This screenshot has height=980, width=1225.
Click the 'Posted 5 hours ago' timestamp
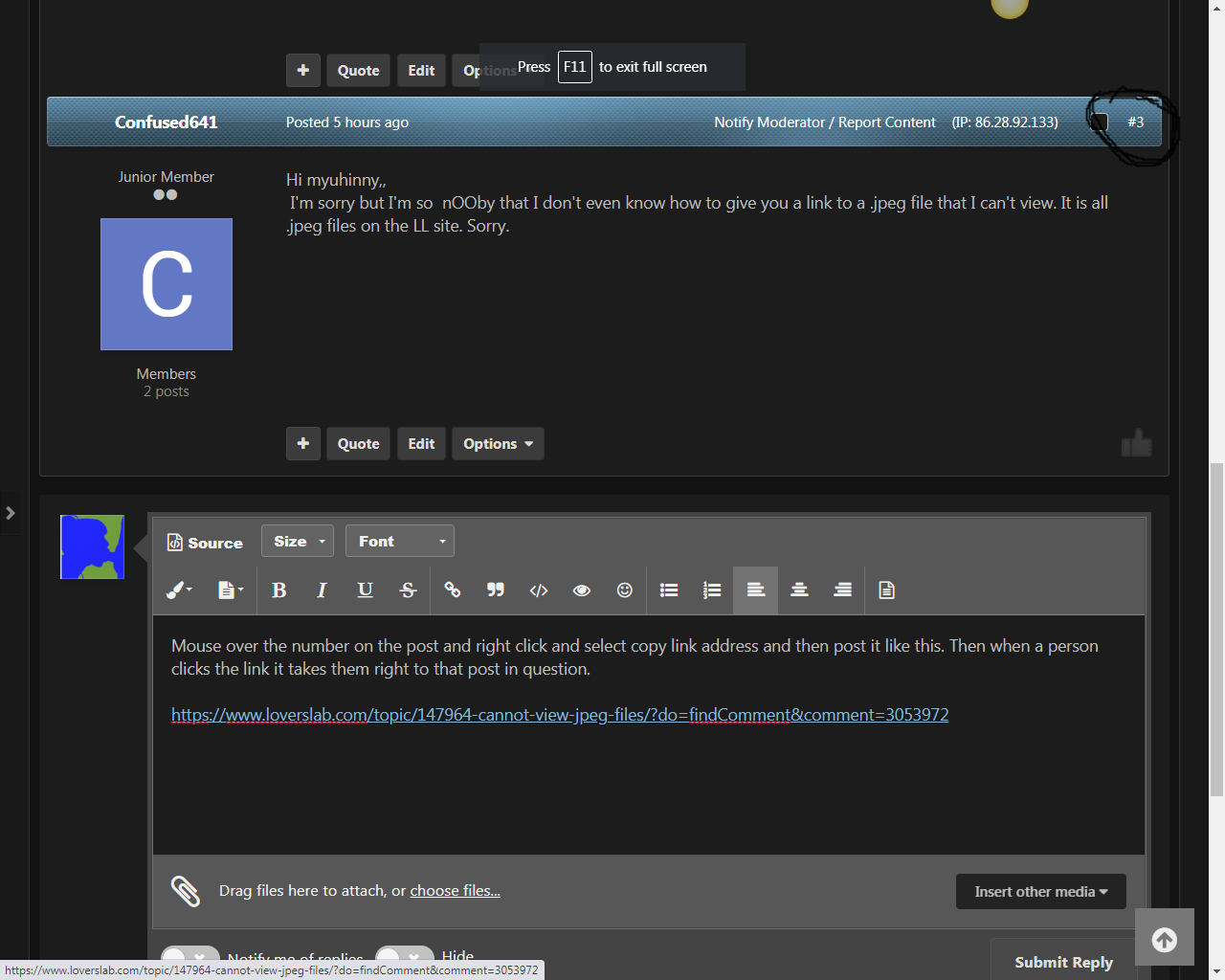[347, 122]
